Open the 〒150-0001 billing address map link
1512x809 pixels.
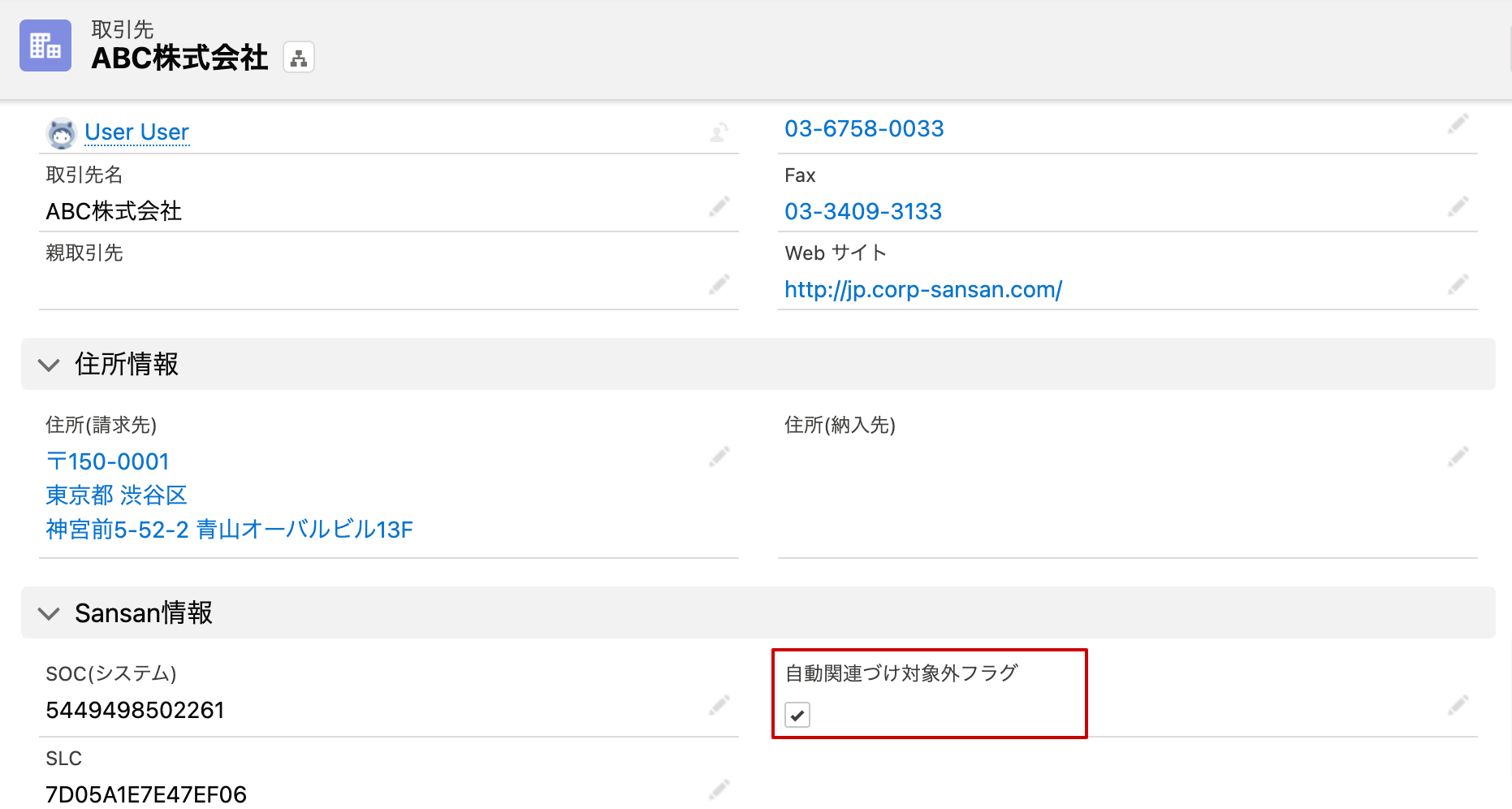pos(108,461)
